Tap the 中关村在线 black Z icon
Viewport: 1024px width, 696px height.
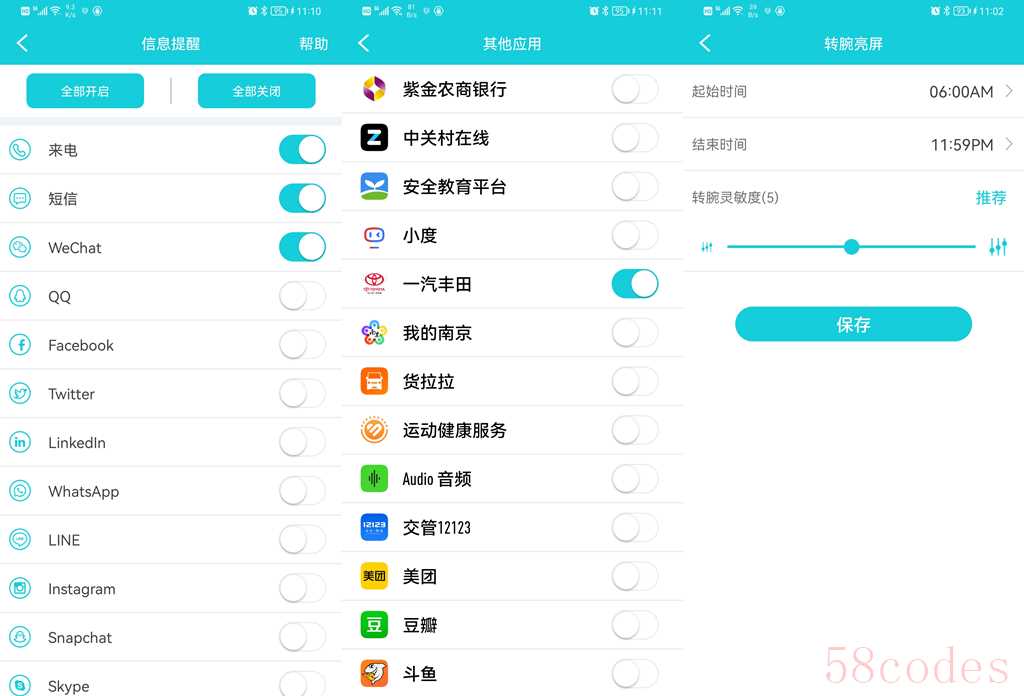click(374, 138)
